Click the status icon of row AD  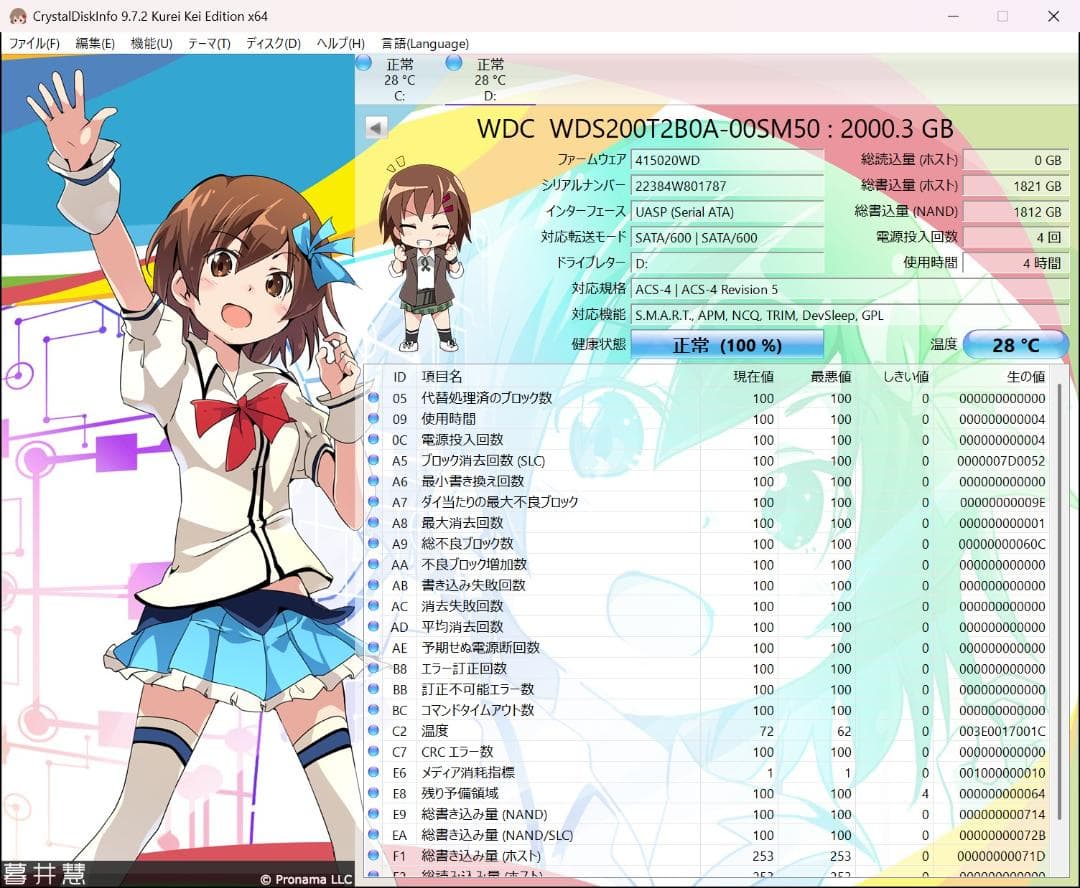coord(373,626)
